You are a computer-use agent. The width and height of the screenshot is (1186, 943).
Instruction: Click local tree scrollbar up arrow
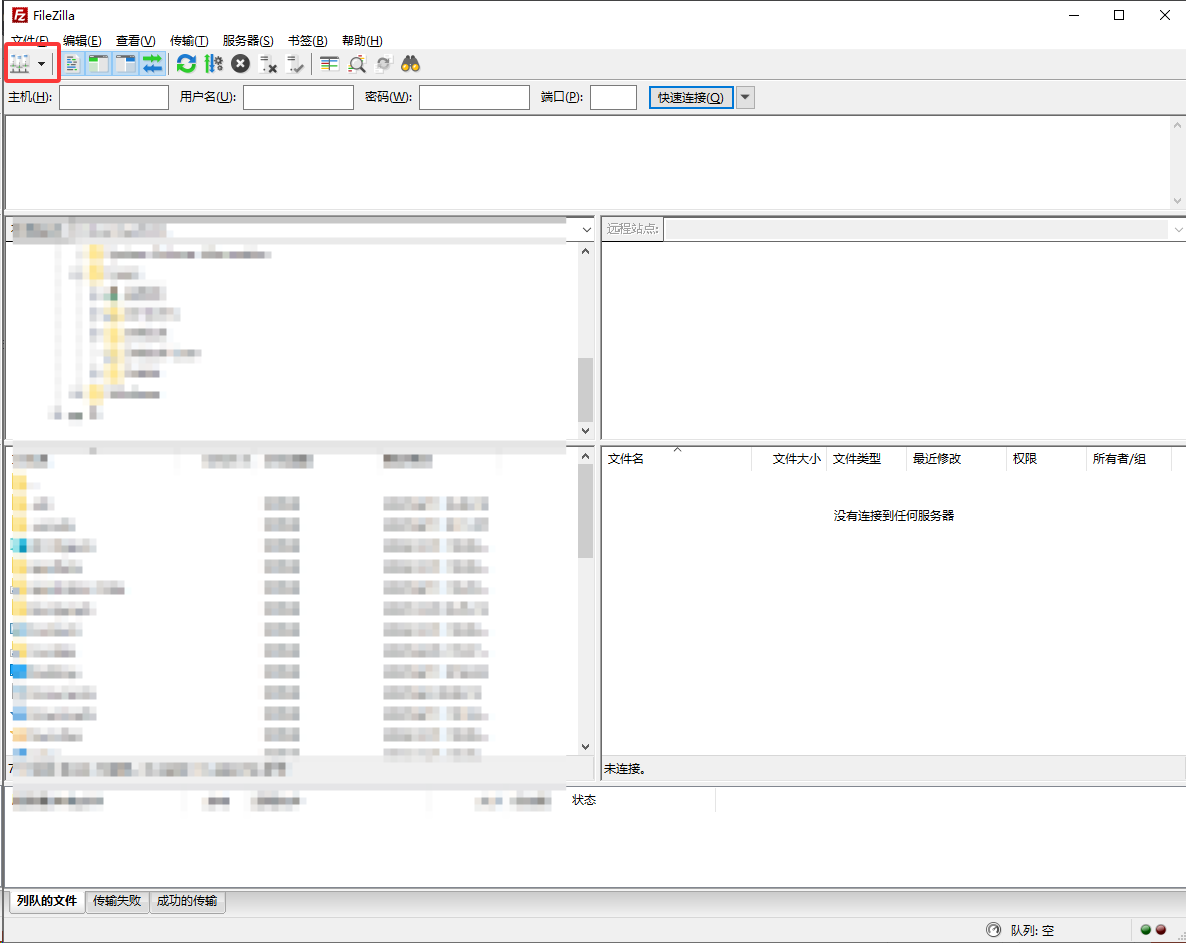pyautogui.click(x=585, y=251)
